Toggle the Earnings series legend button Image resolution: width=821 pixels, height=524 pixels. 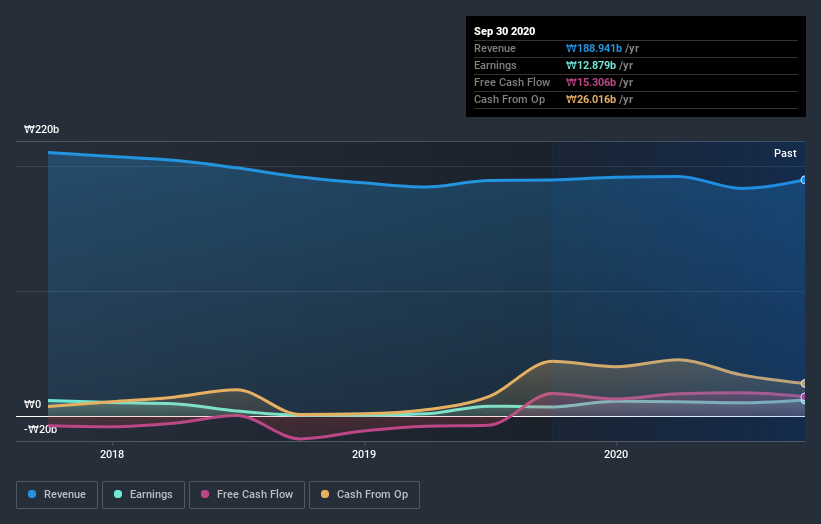[143, 495]
